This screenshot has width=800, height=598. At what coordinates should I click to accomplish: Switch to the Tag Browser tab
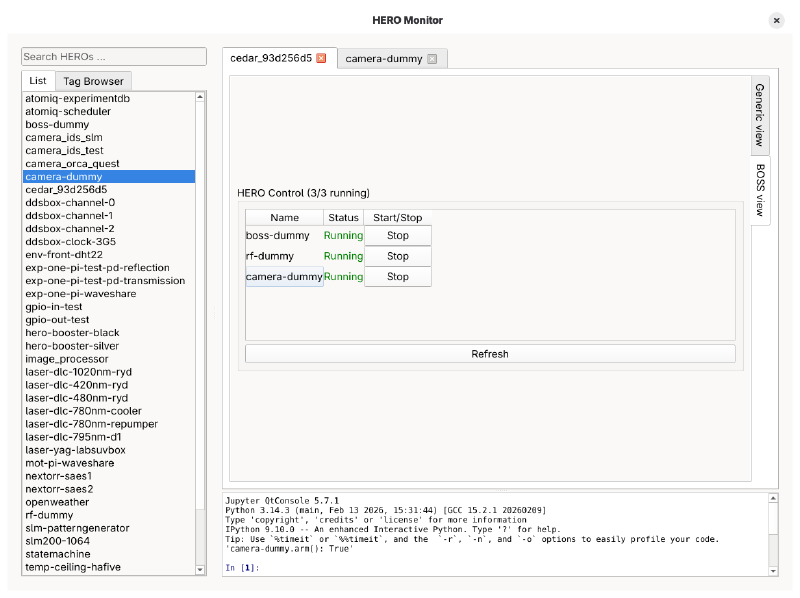[x=93, y=81]
